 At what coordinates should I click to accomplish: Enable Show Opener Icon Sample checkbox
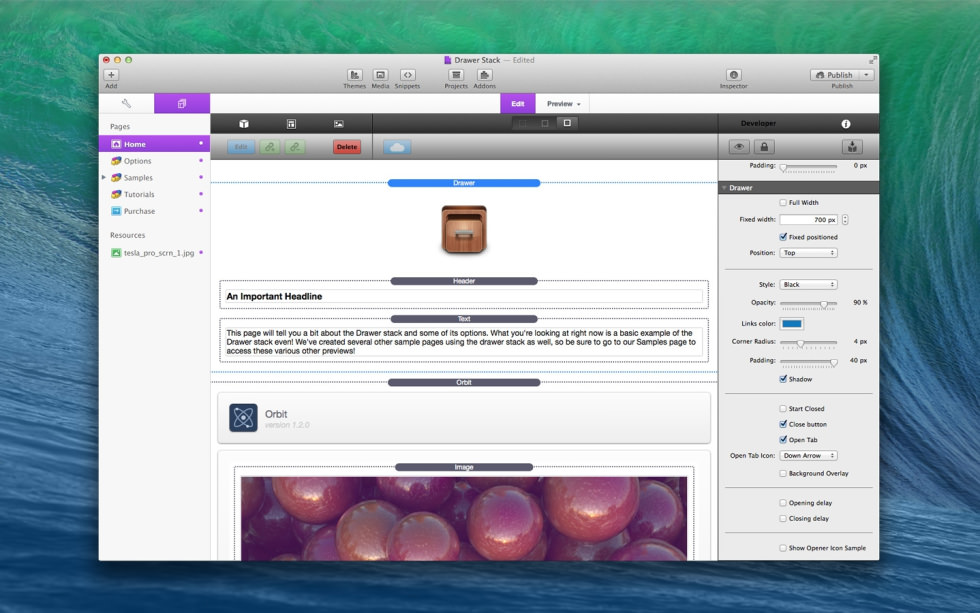[x=782, y=548]
